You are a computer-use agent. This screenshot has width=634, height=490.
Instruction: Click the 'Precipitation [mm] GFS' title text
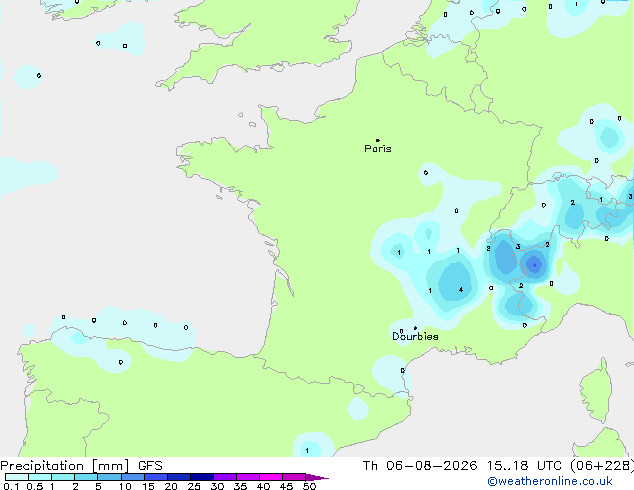[x=81, y=466]
